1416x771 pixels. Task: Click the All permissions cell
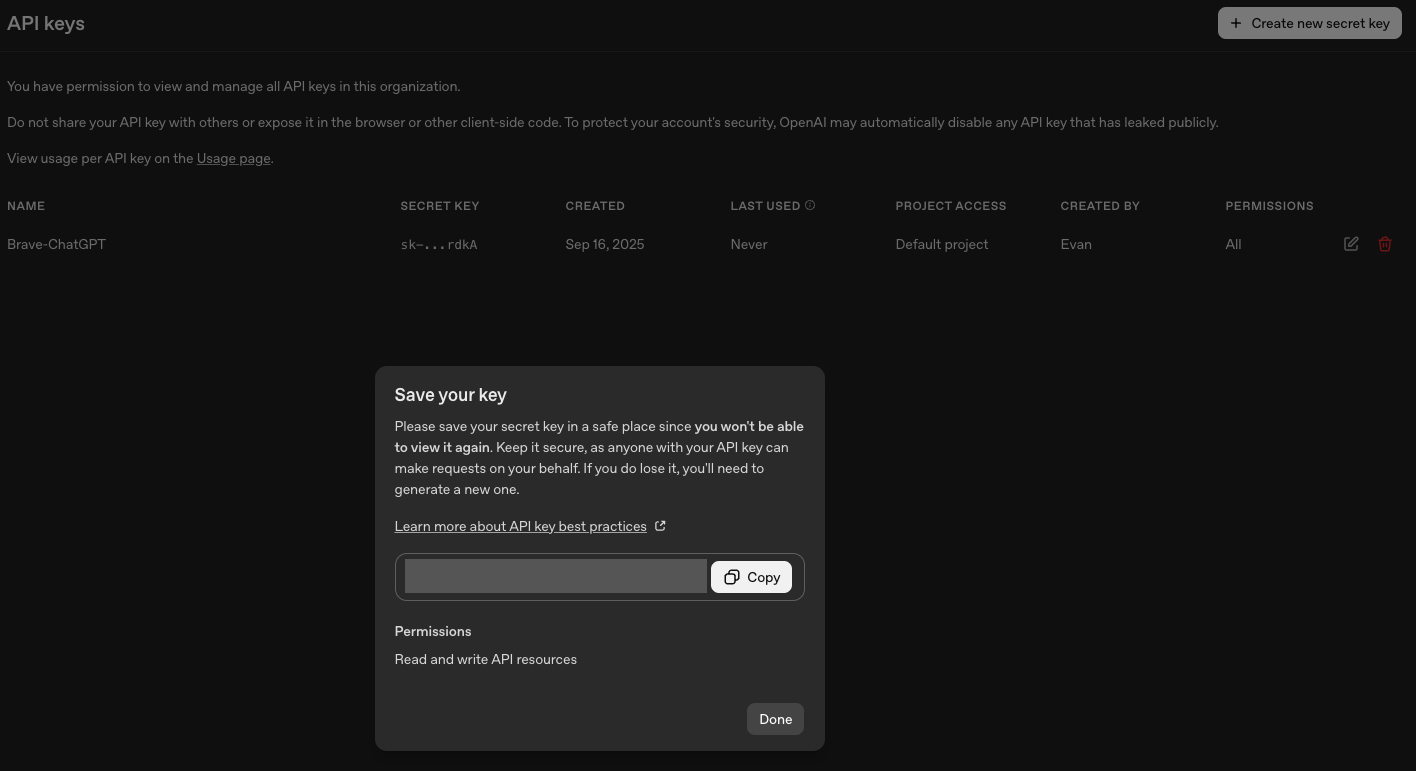[x=1233, y=244]
